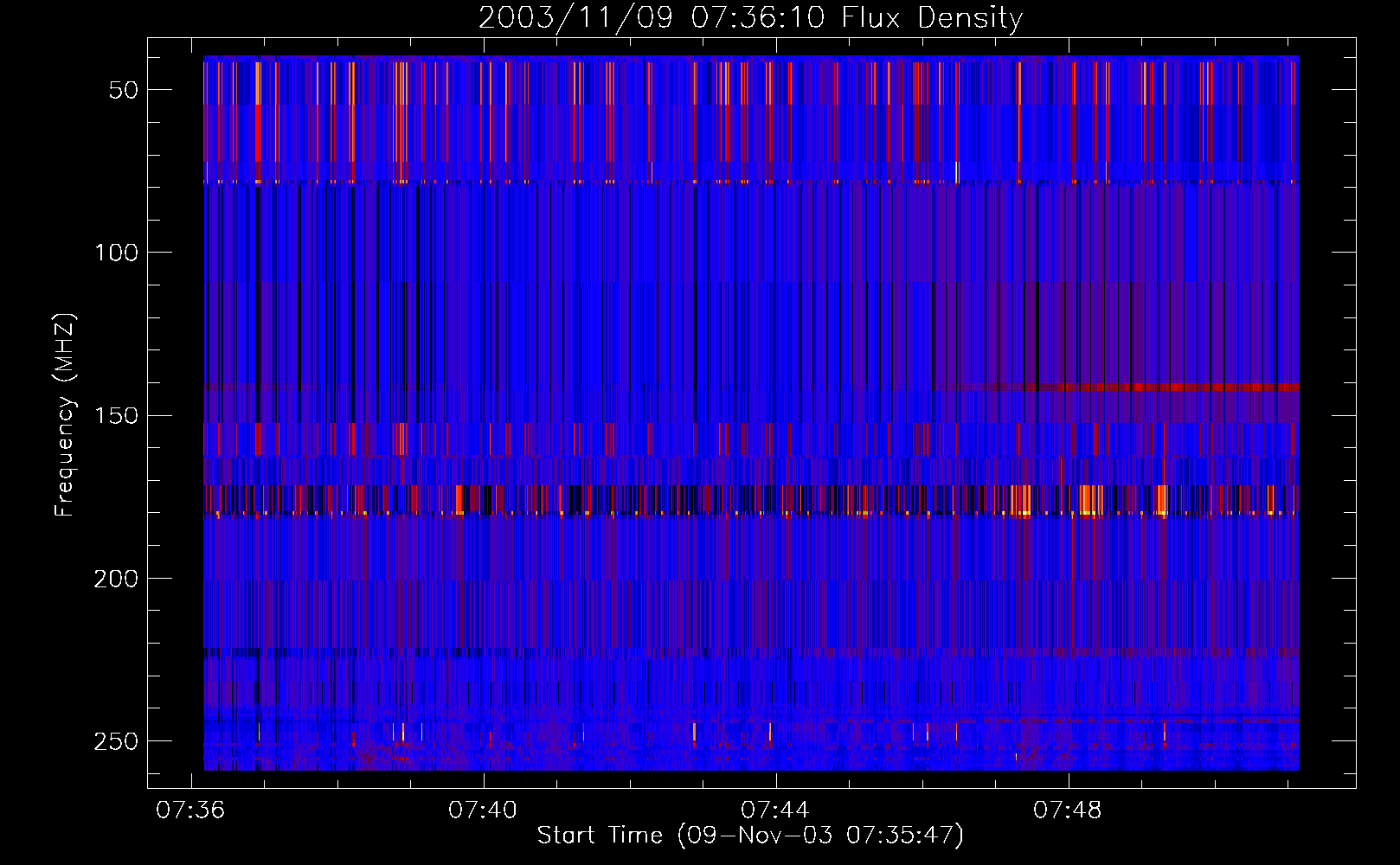Viewport: 1400px width, 865px height.
Task: Click the 07:44 time tick label
Action: point(775,810)
